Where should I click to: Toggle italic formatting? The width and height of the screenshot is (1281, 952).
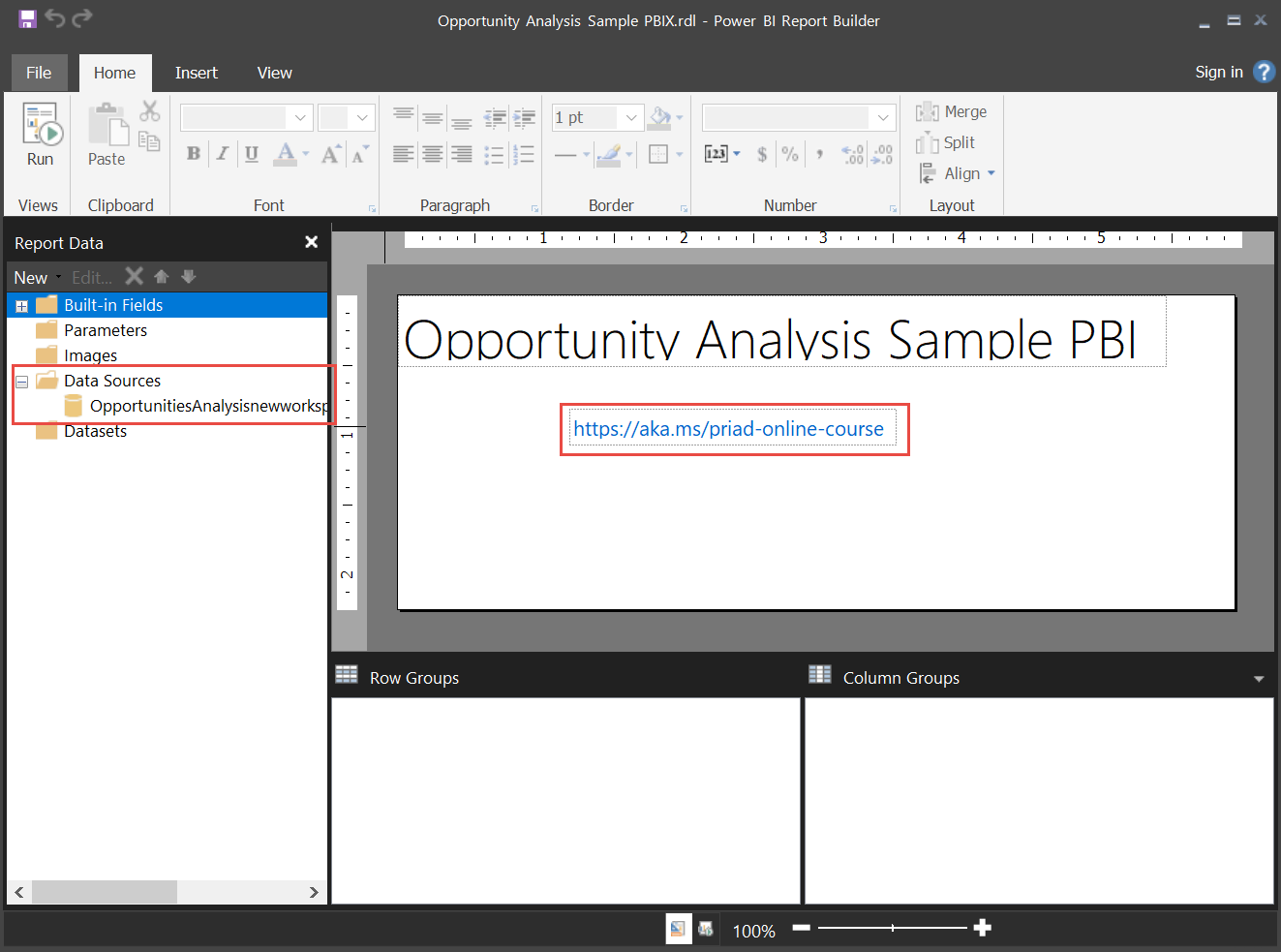point(223,154)
